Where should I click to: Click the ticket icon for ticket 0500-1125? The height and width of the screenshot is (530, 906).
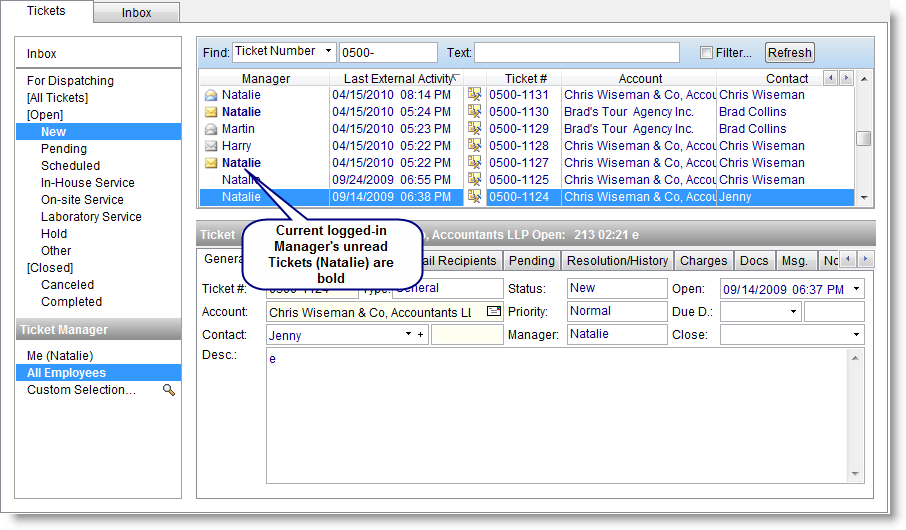pyautogui.click(x=475, y=180)
